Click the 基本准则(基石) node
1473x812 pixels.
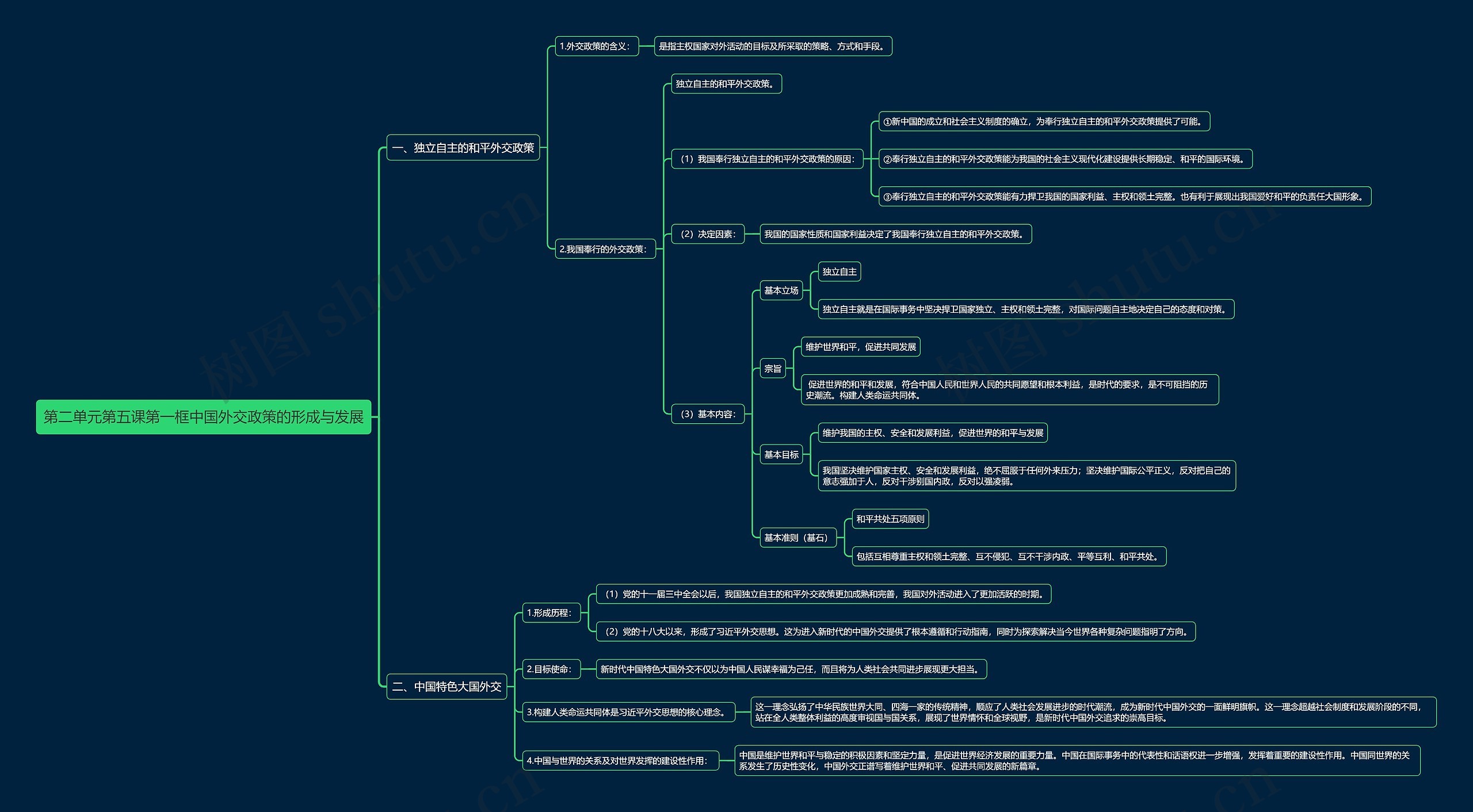[x=797, y=538]
